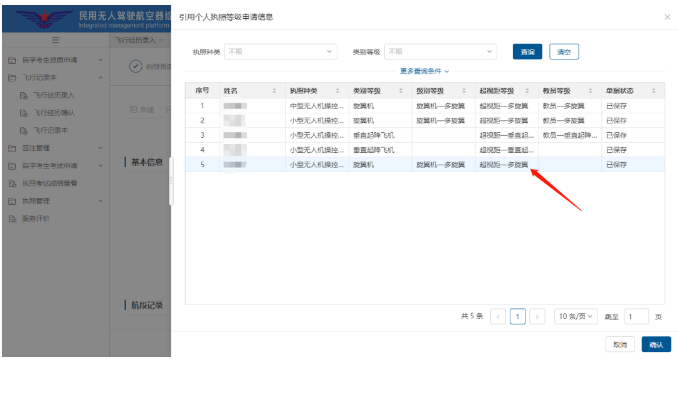
Task: Click the document icon beside 执照考试成绩查看
Action: click(12, 184)
